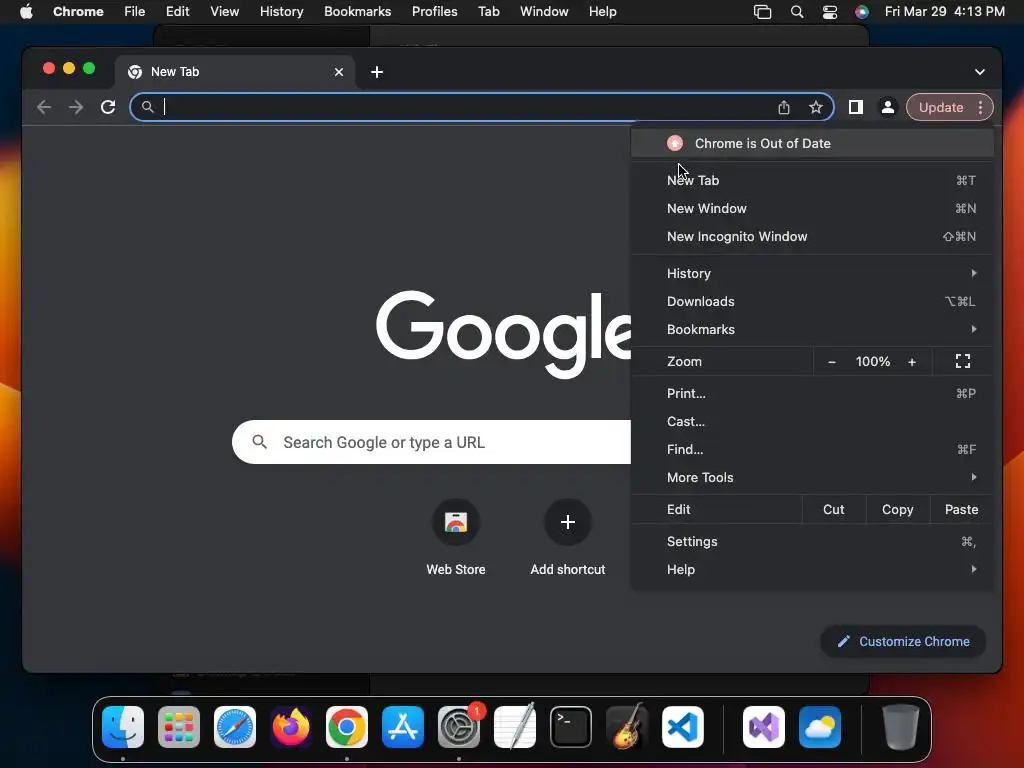
Task: Click Paste in the Edit row
Action: click(x=961, y=509)
